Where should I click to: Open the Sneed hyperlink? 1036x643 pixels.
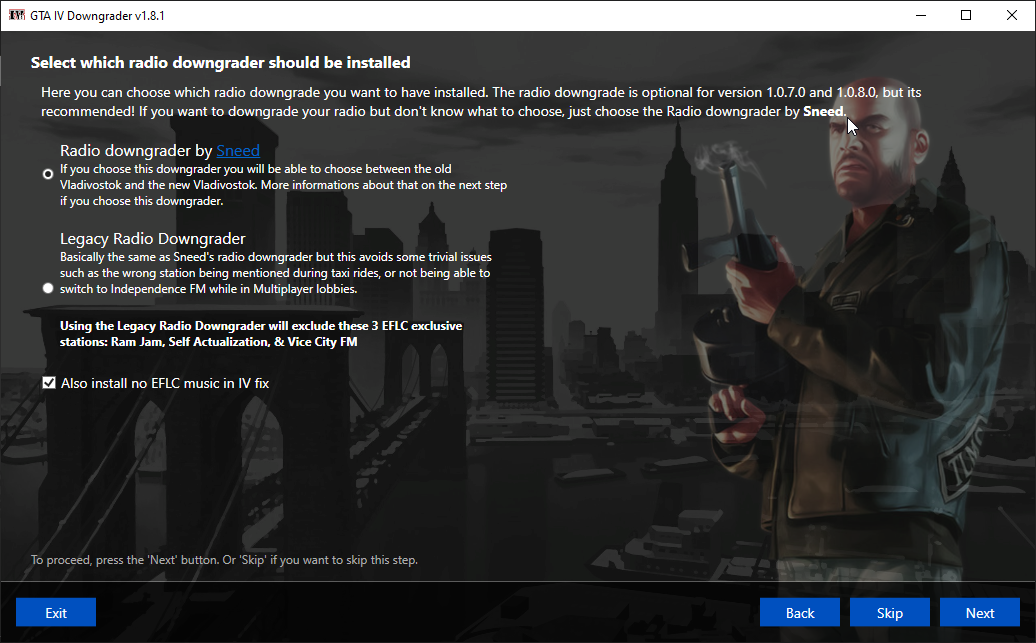(x=238, y=151)
